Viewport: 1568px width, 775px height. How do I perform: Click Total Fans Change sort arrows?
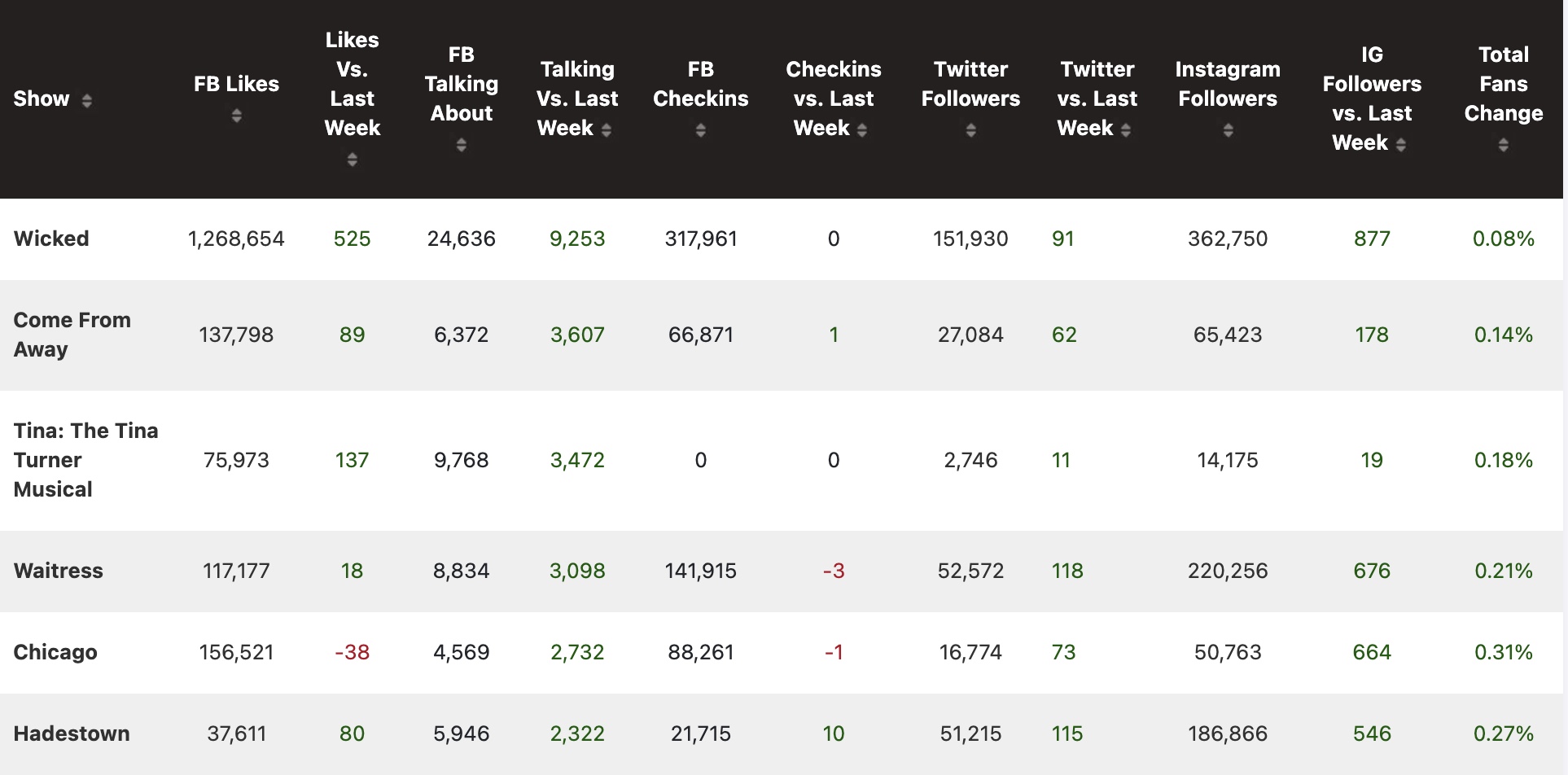click(x=1503, y=145)
